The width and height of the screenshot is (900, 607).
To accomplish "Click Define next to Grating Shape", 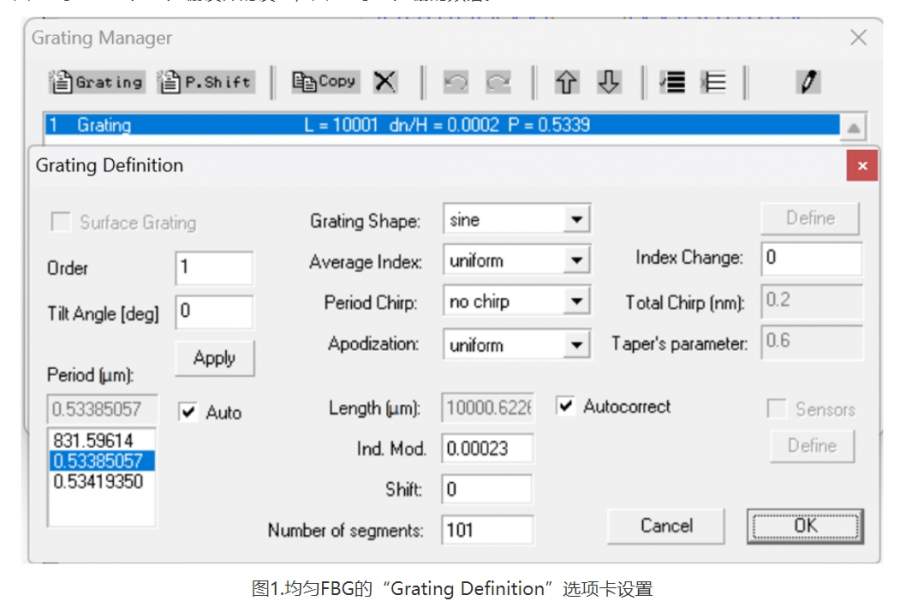I will coord(810,218).
